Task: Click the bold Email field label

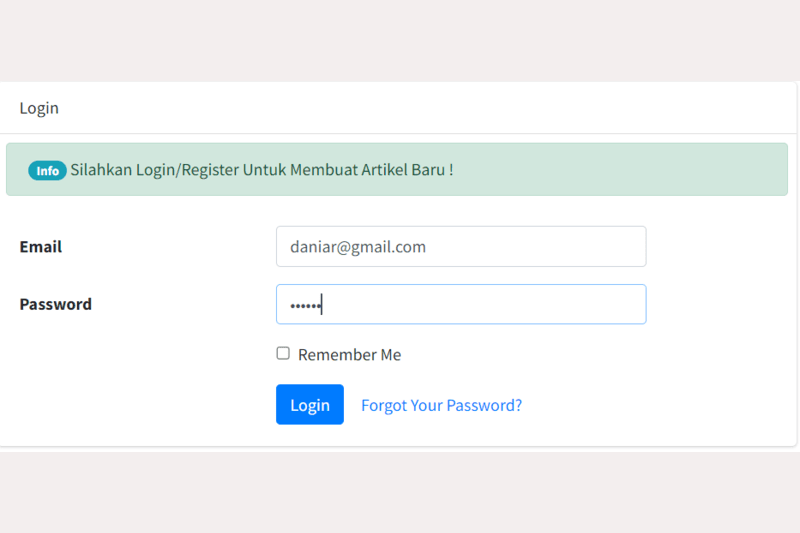Action: coord(41,247)
